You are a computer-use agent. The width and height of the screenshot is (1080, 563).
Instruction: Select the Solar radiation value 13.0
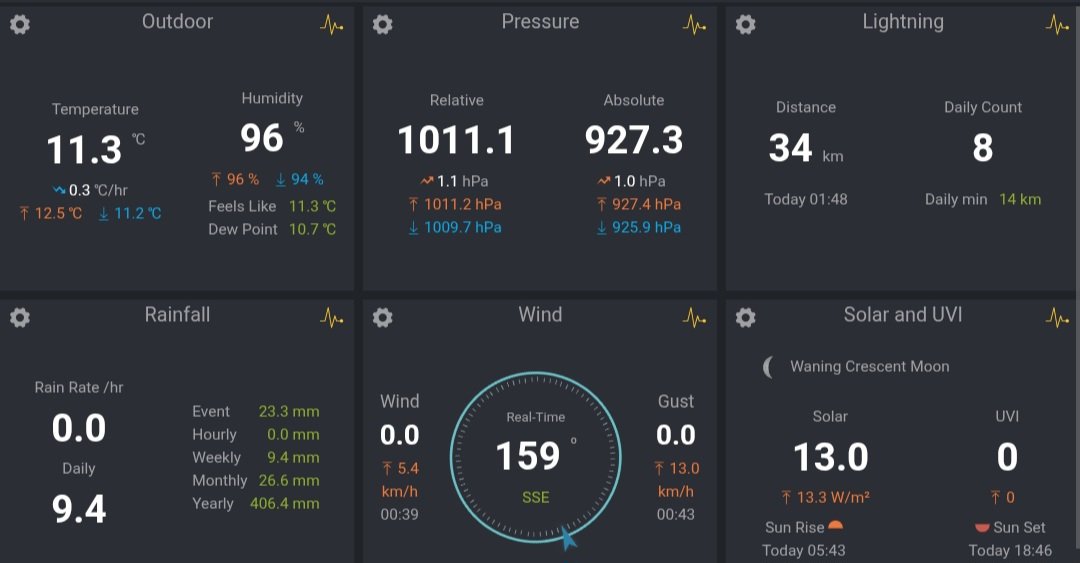pos(831,457)
